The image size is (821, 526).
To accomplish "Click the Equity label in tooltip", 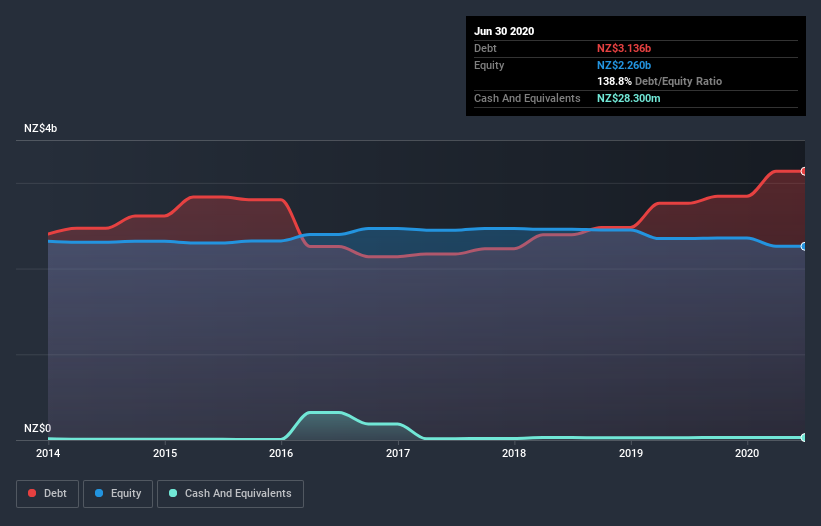I will point(489,65).
